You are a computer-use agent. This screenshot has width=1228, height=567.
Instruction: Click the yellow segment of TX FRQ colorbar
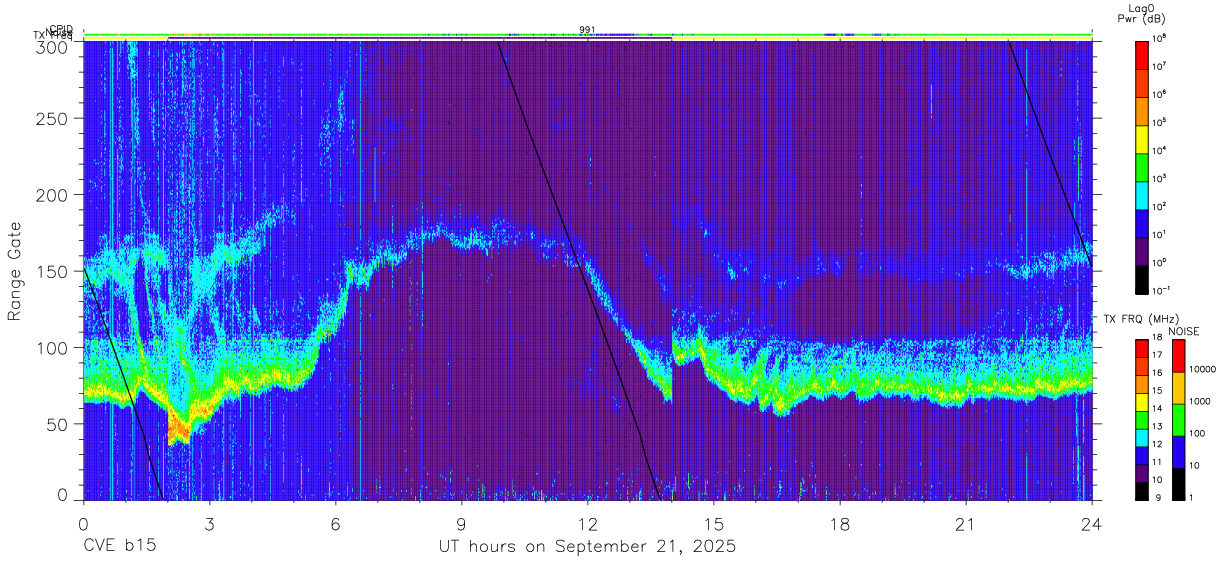[1142, 402]
